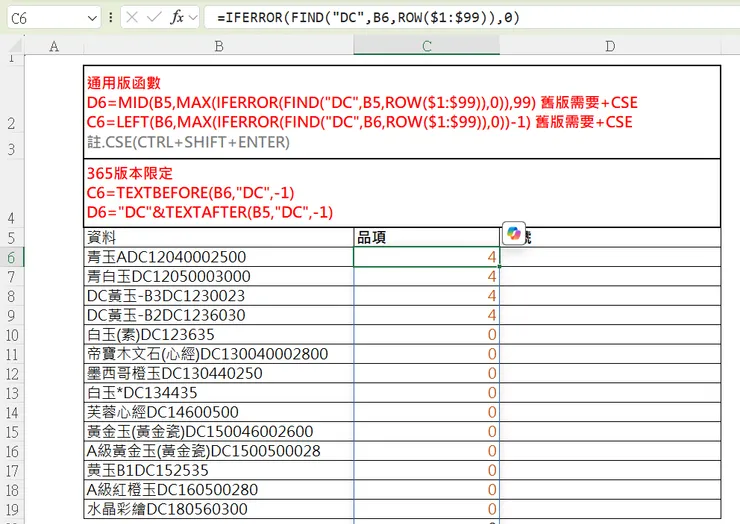Click cell 墨西哥橙玉DC130440250
Screen dimensions: 740x524
219,373
